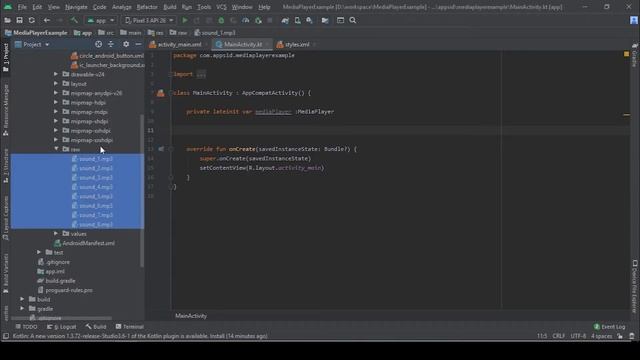The height and width of the screenshot is (360, 640).
Task: Click the UTF-8 encoding in status bar
Action: 578,336
